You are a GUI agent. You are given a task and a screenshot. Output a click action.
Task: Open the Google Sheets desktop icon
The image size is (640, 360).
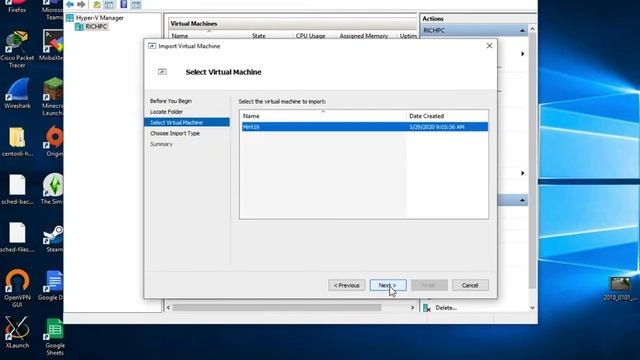(x=54, y=337)
